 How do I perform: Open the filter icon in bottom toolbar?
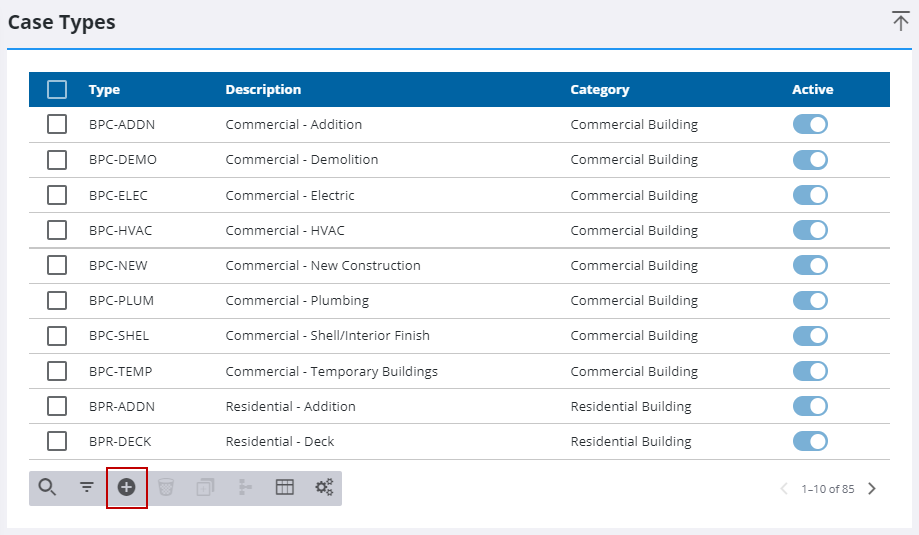click(87, 488)
